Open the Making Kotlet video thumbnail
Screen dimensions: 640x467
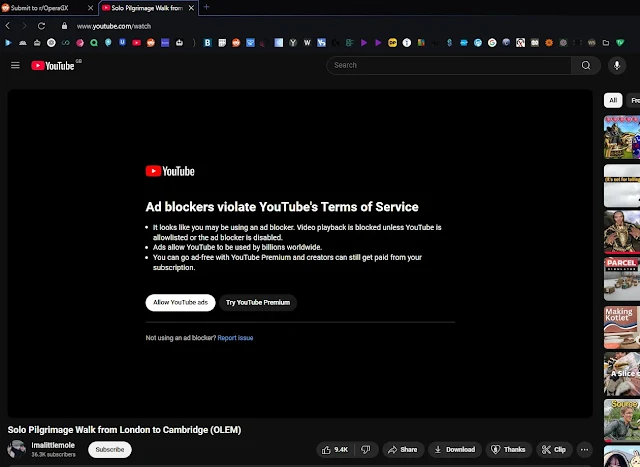[622, 327]
